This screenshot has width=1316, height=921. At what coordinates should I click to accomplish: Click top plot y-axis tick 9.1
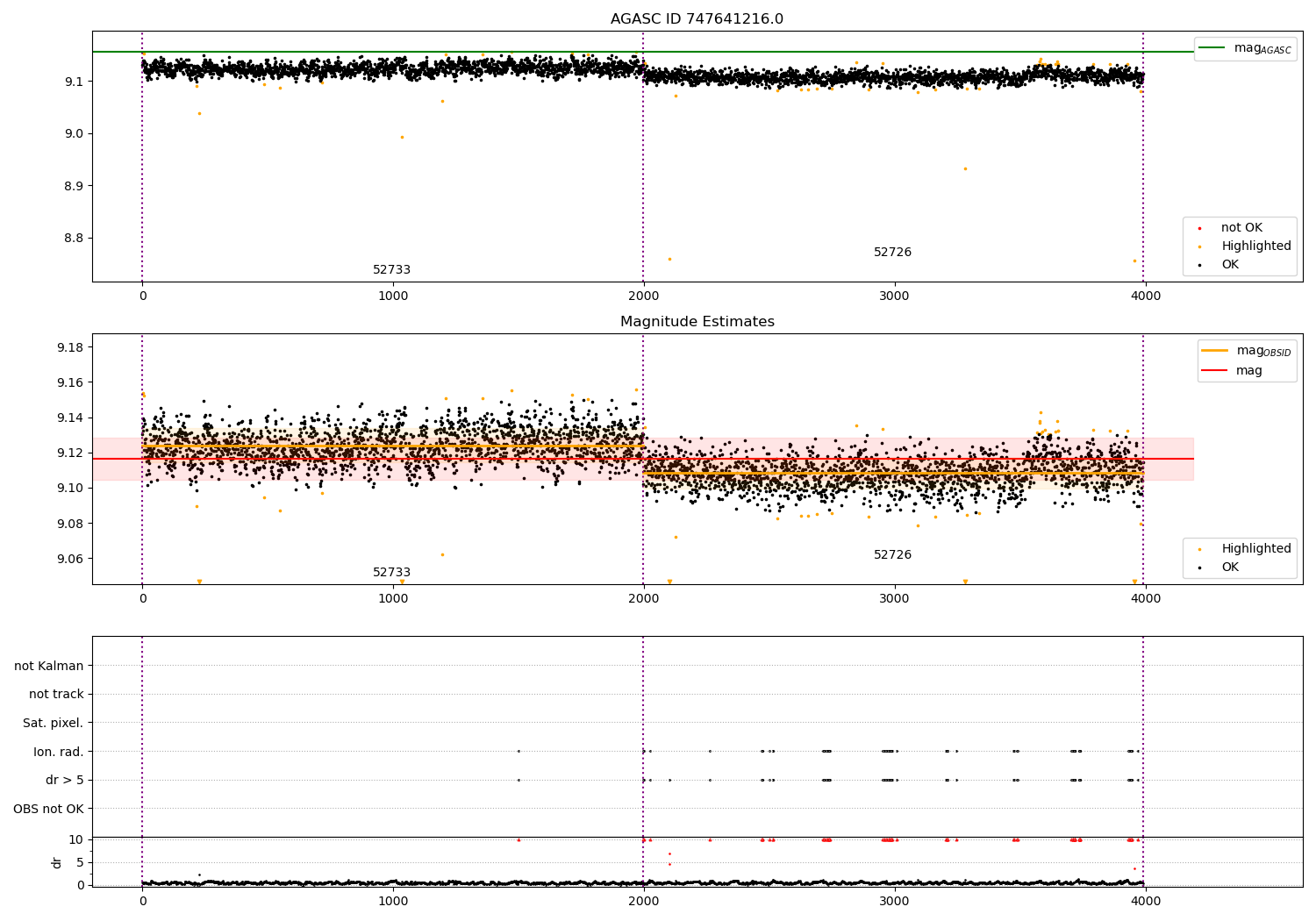74,82
